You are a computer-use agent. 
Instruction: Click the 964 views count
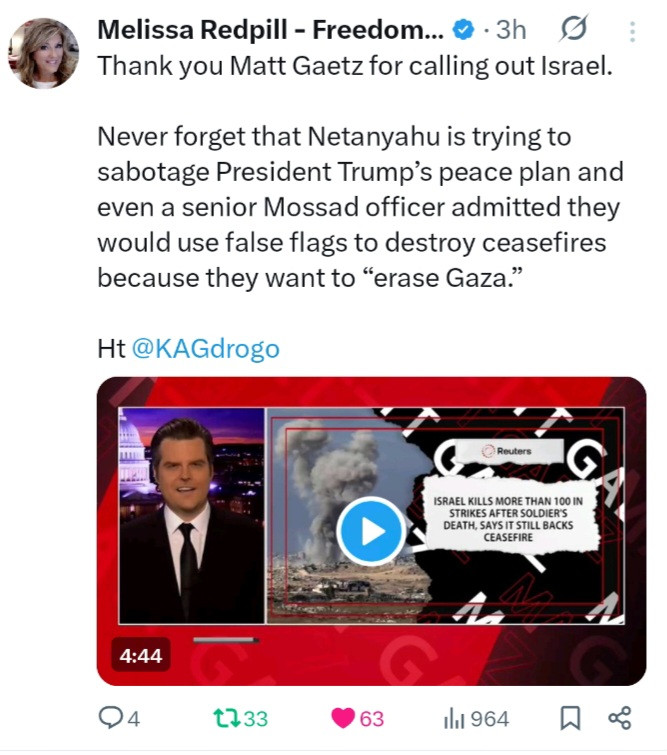pyautogui.click(x=489, y=719)
